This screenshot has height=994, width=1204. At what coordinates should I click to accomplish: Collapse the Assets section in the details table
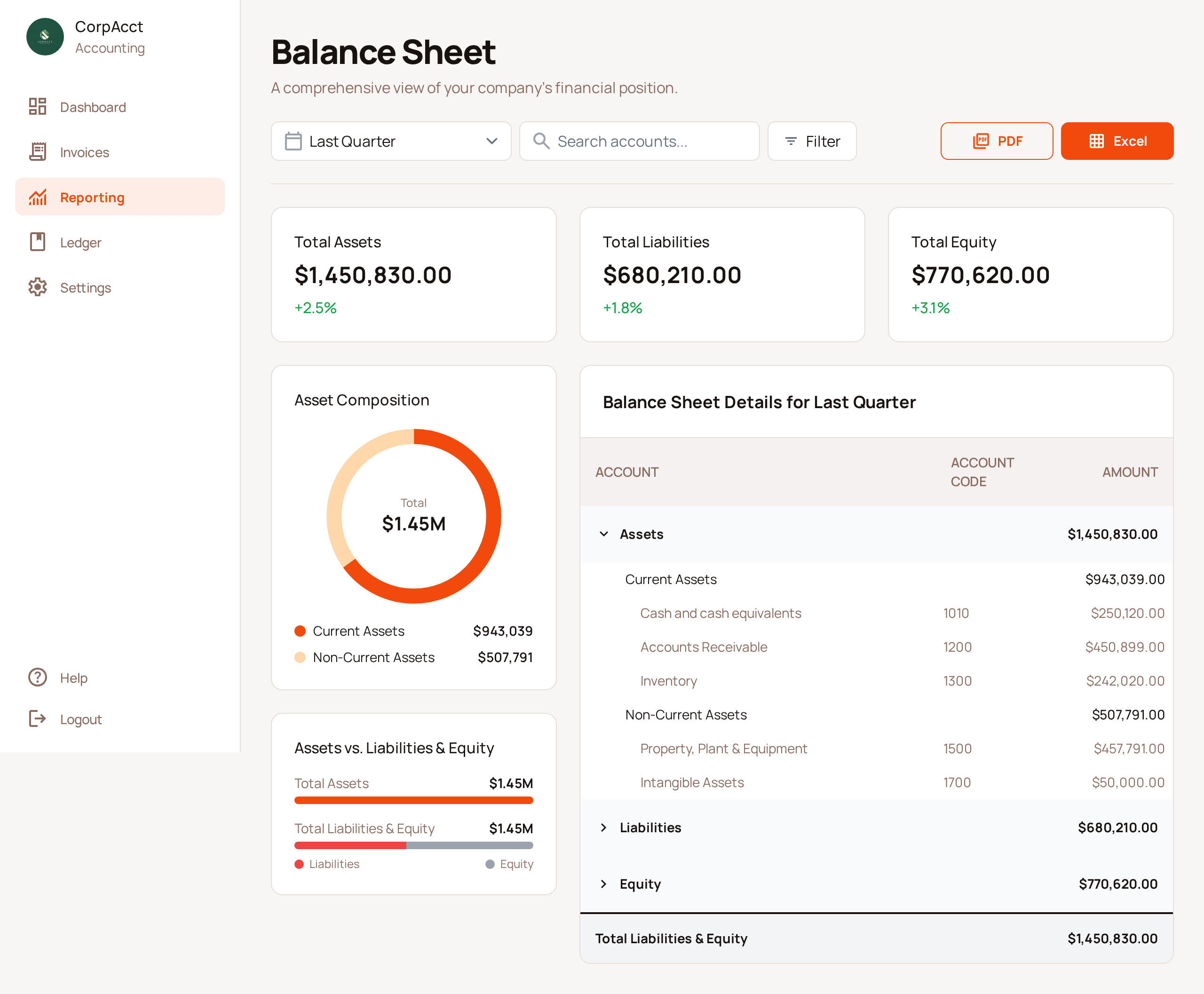(604, 534)
